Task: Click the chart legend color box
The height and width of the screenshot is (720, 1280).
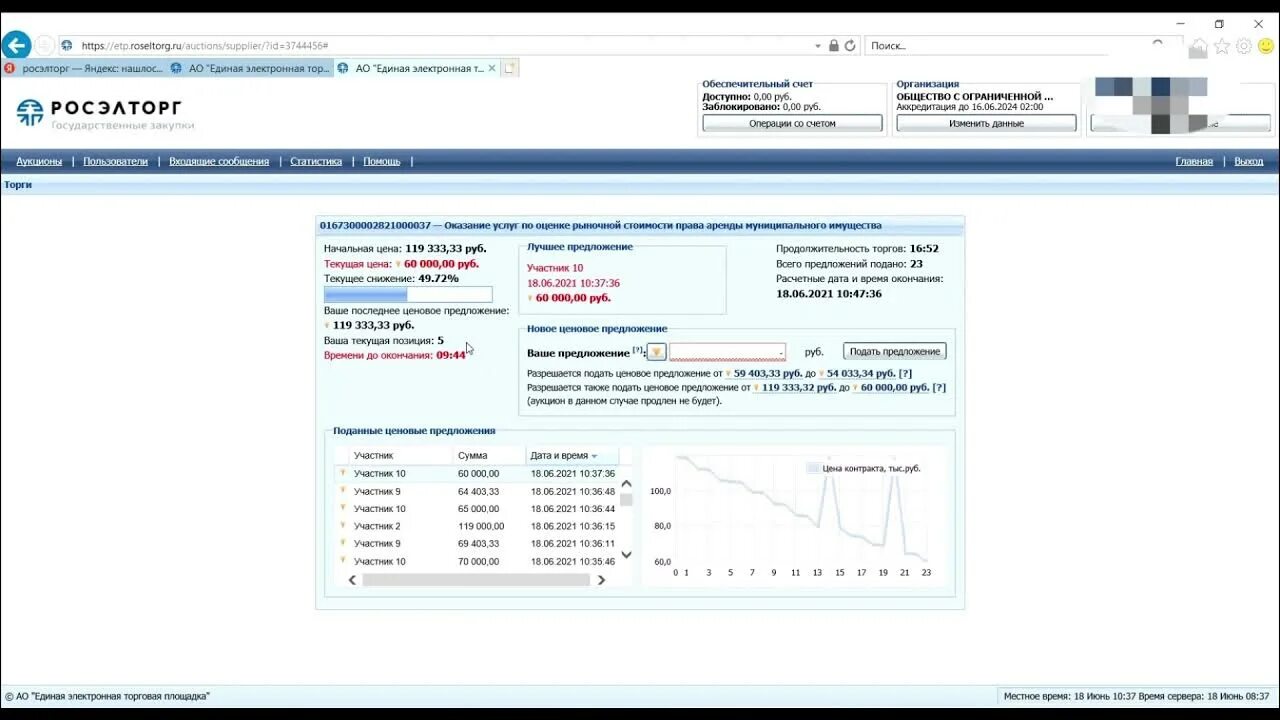Action: (x=813, y=468)
